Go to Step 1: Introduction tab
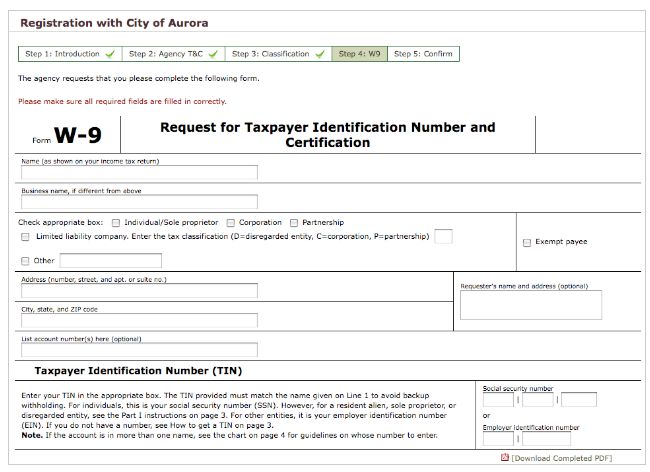Screen dimensions: 650x472 point(69,54)
